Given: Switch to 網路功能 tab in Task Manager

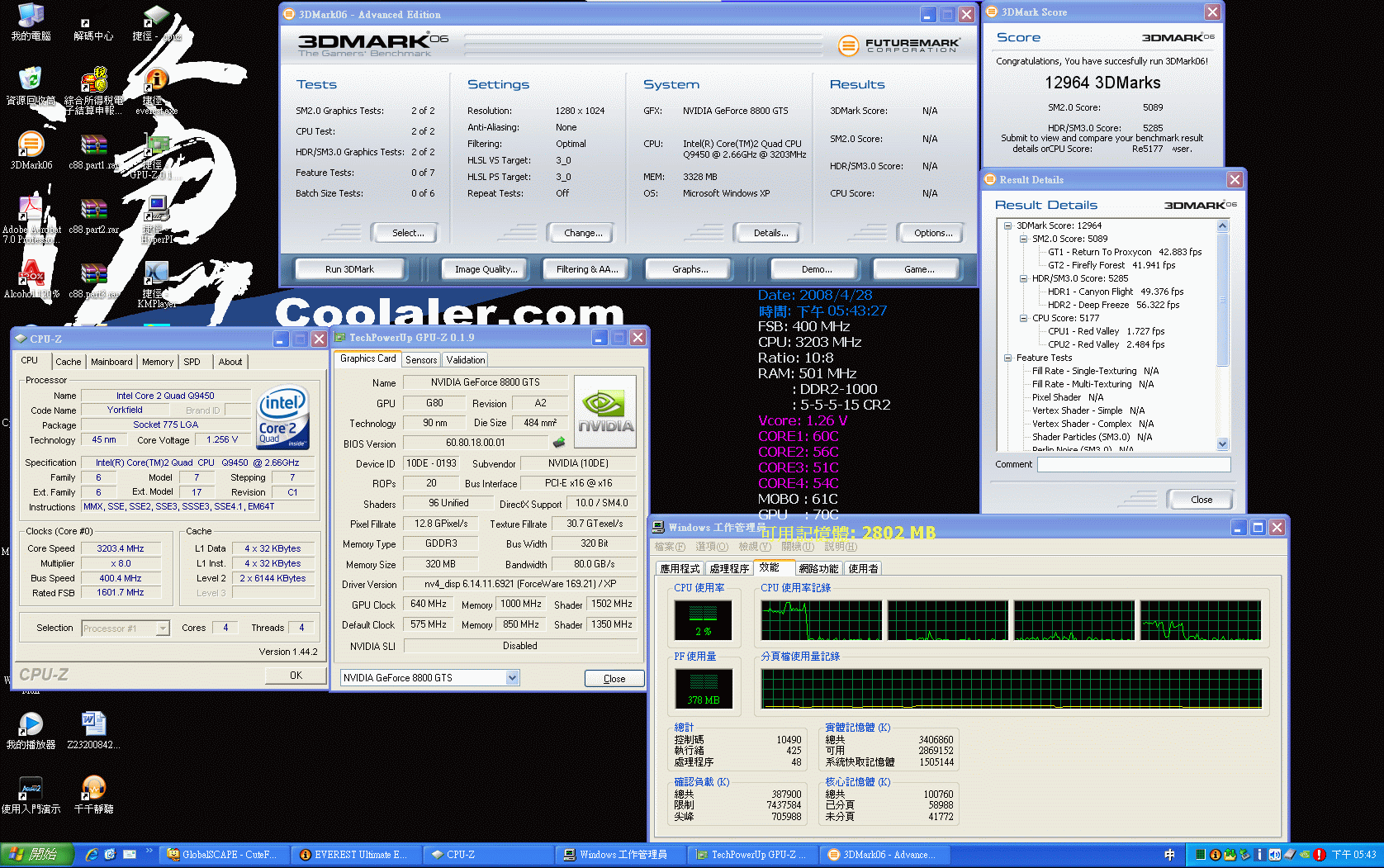Looking at the screenshot, I should [x=819, y=568].
